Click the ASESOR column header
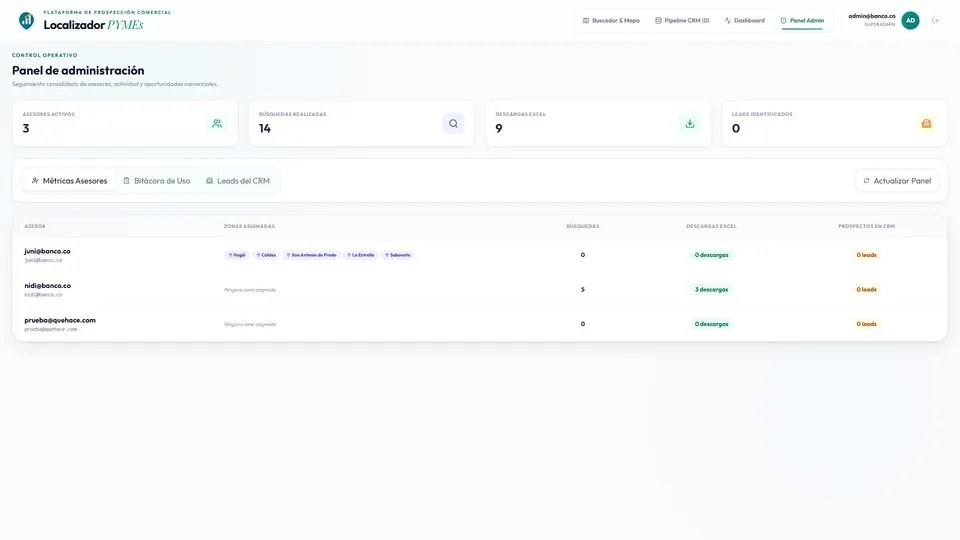 (35, 226)
